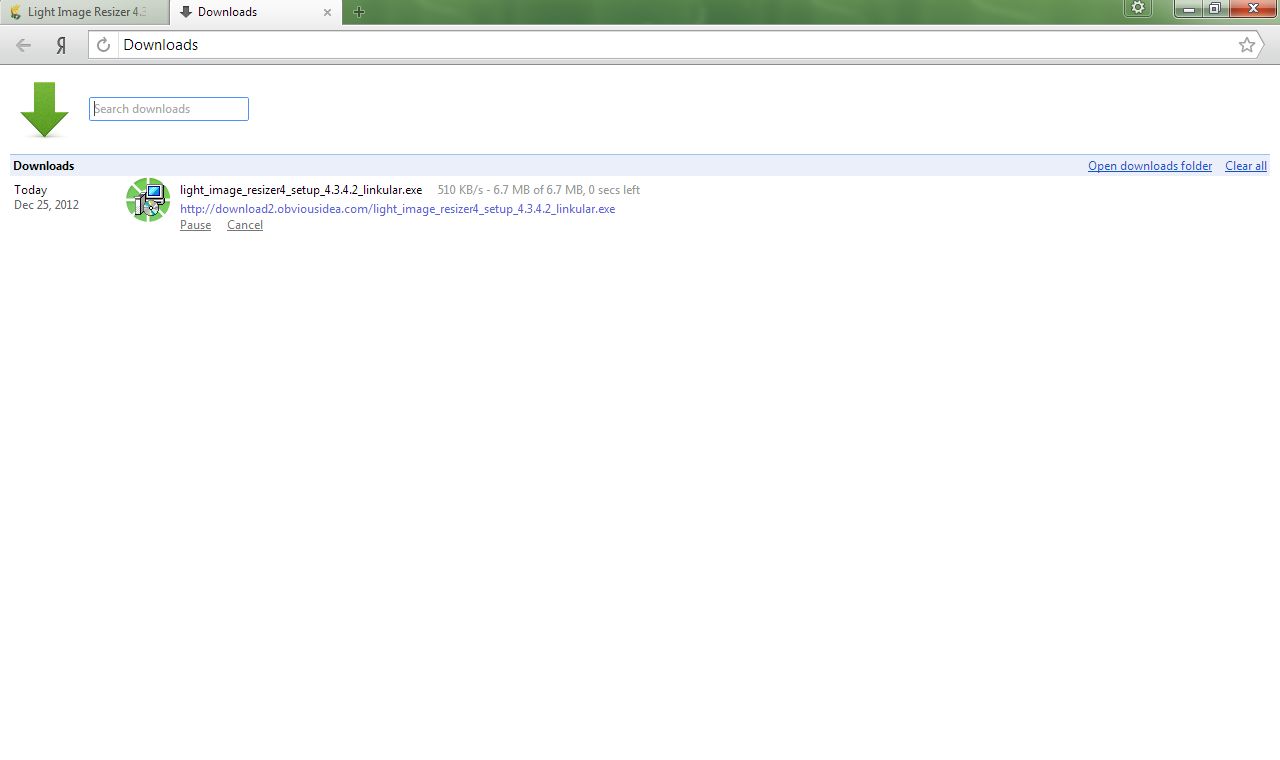The height and width of the screenshot is (760, 1280).
Task: Open downloads folder link
Action: coord(1150,166)
